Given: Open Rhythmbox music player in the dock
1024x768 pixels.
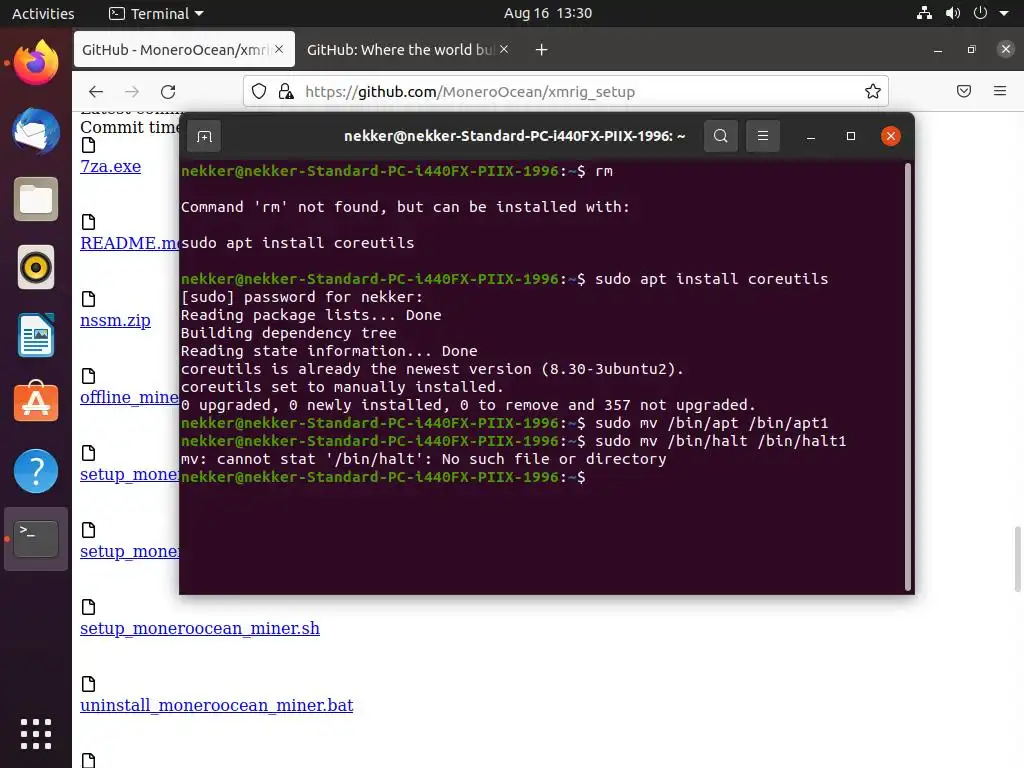Looking at the screenshot, I should (36, 267).
